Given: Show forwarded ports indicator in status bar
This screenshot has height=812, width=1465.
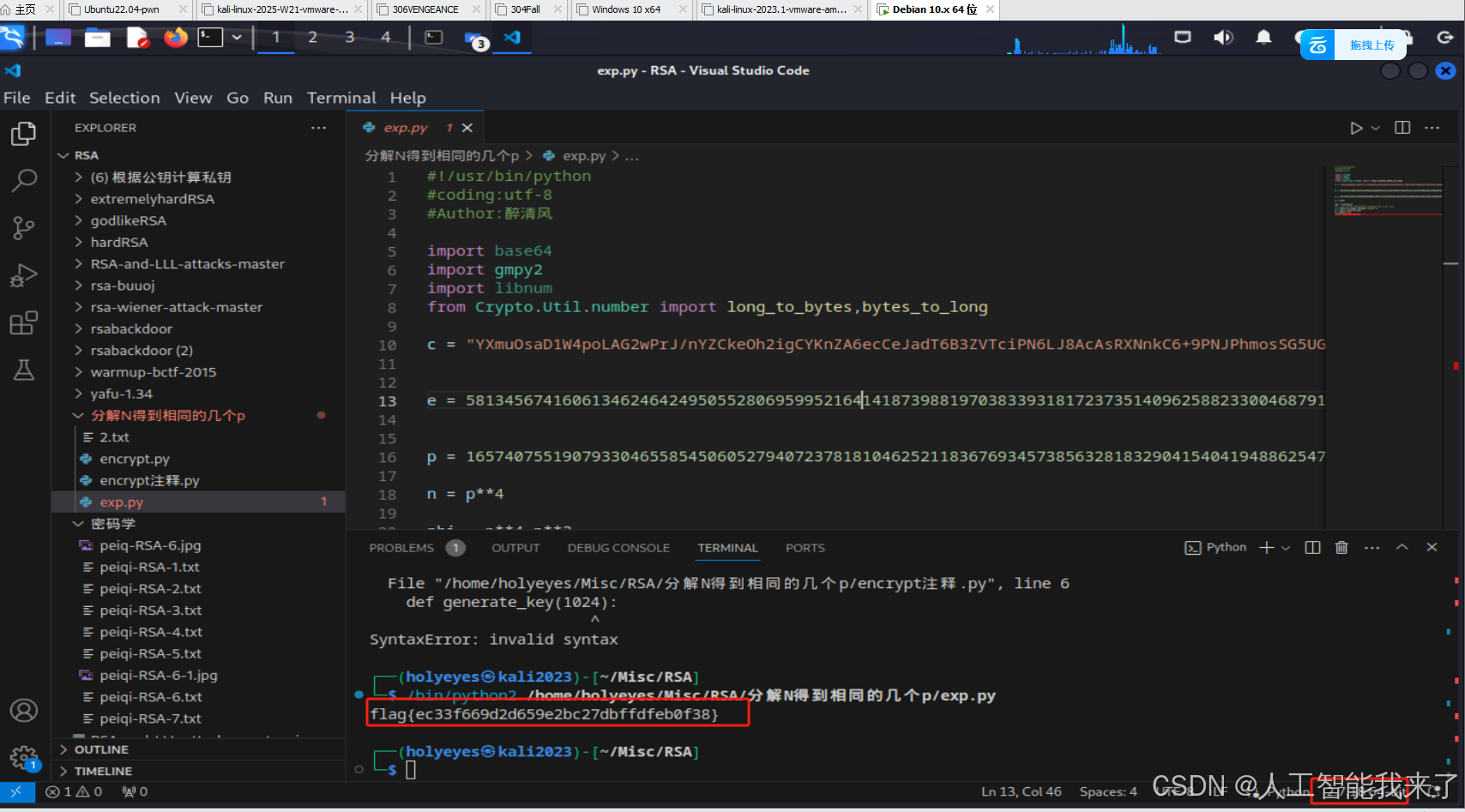Looking at the screenshot, I should click(135, 791).
